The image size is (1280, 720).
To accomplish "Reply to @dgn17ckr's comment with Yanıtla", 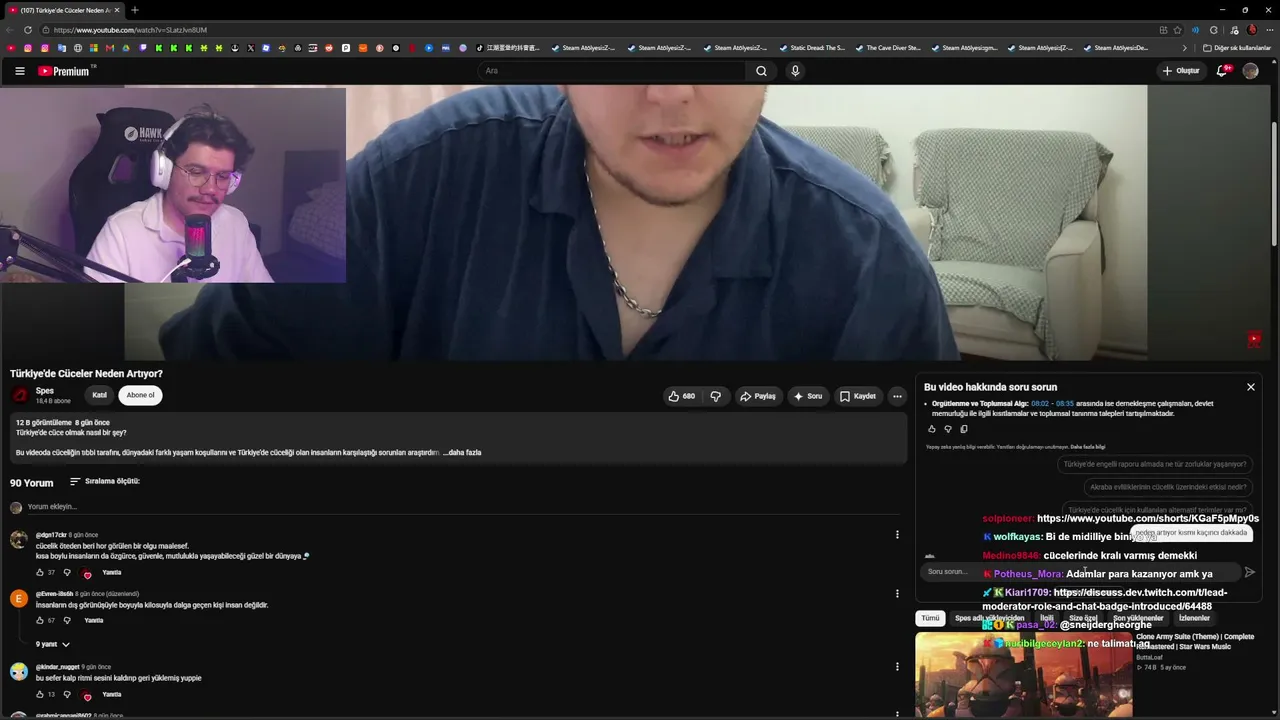I will (x=112, y=573).
